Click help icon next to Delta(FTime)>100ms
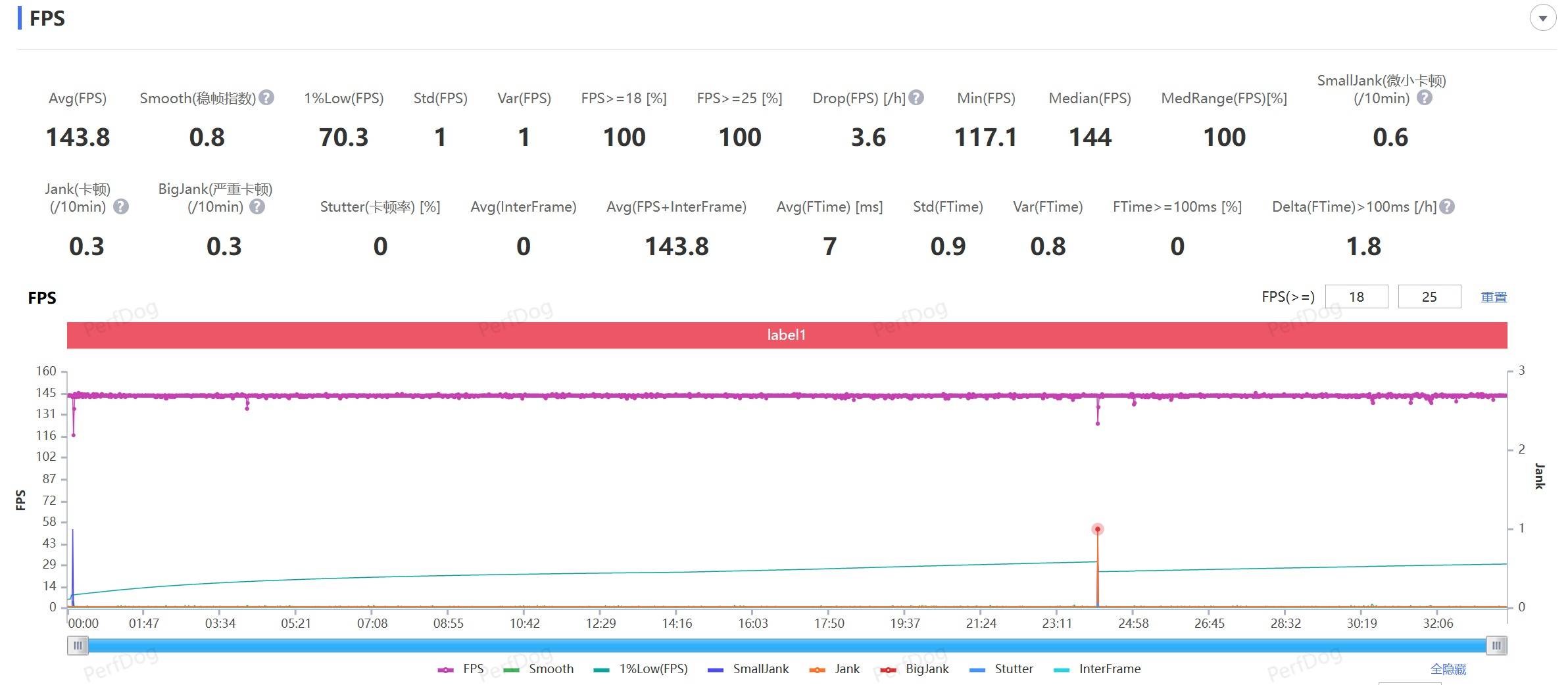Viewport: 1568px width, 685px height. coord(1447,207)
